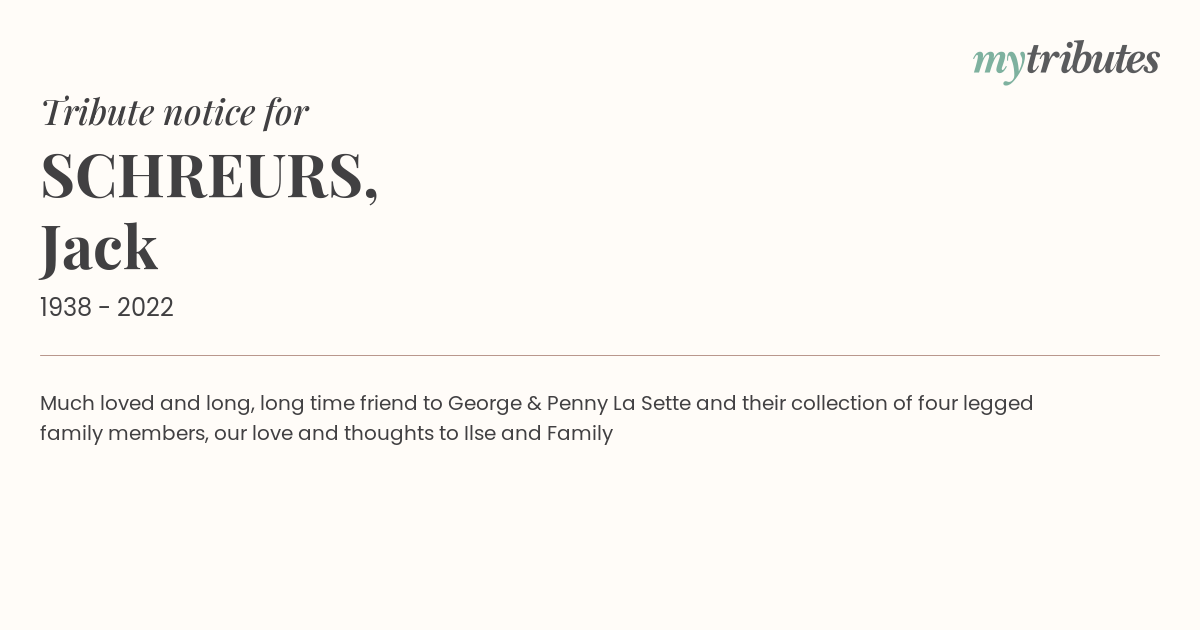The width and height of the screenshot is (1200, 630).
Task: Click the surname SCHREURS
Action: click(x=202, y=176)
